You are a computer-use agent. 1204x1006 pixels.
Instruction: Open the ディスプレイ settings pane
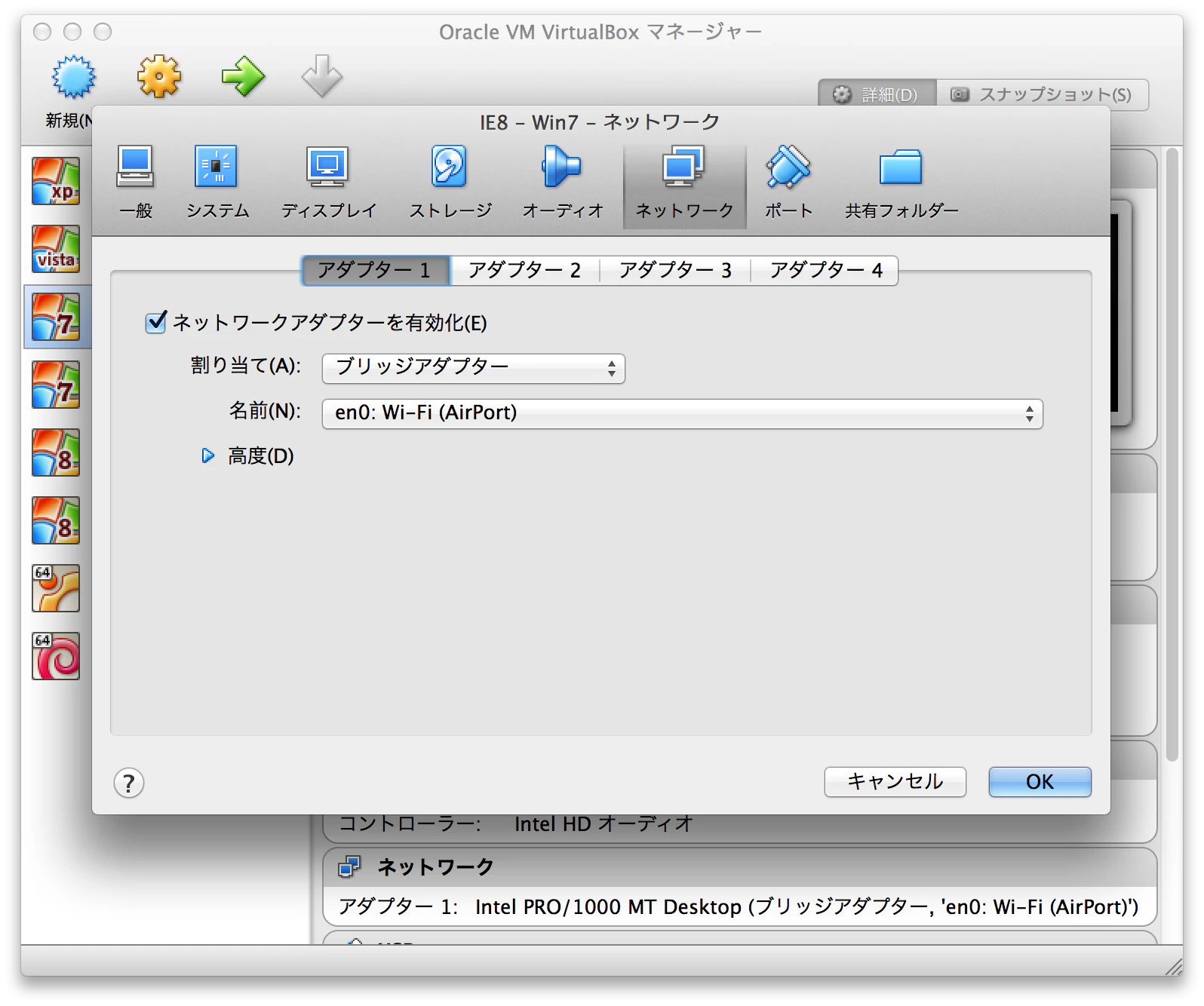(x=328, y=182)
